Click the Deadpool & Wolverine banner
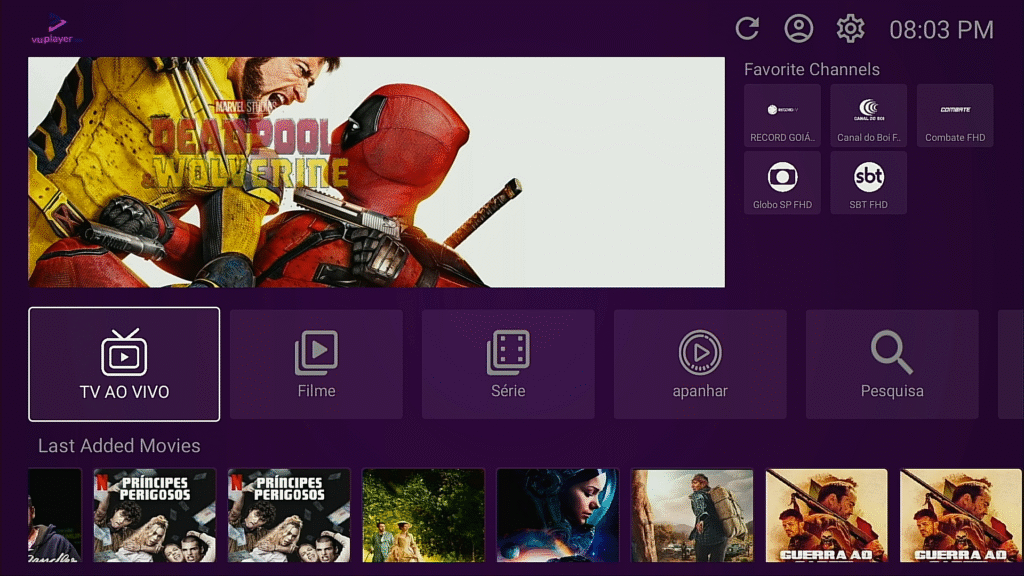Screen dimensions: 1024x576 click(x=376, y=172)
